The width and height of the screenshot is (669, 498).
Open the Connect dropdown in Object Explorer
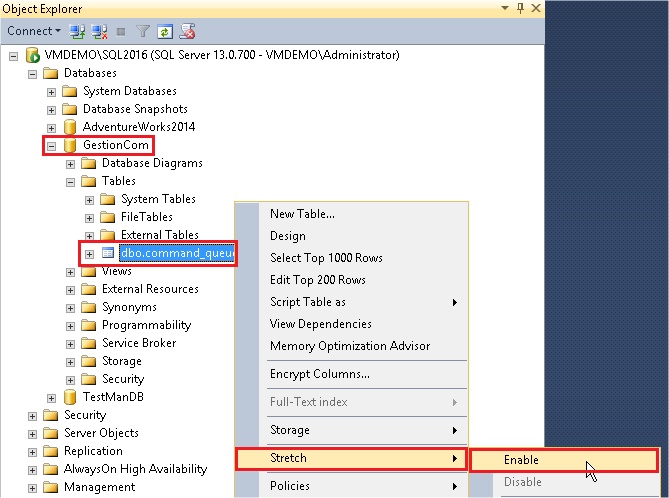tap(34, 31)
